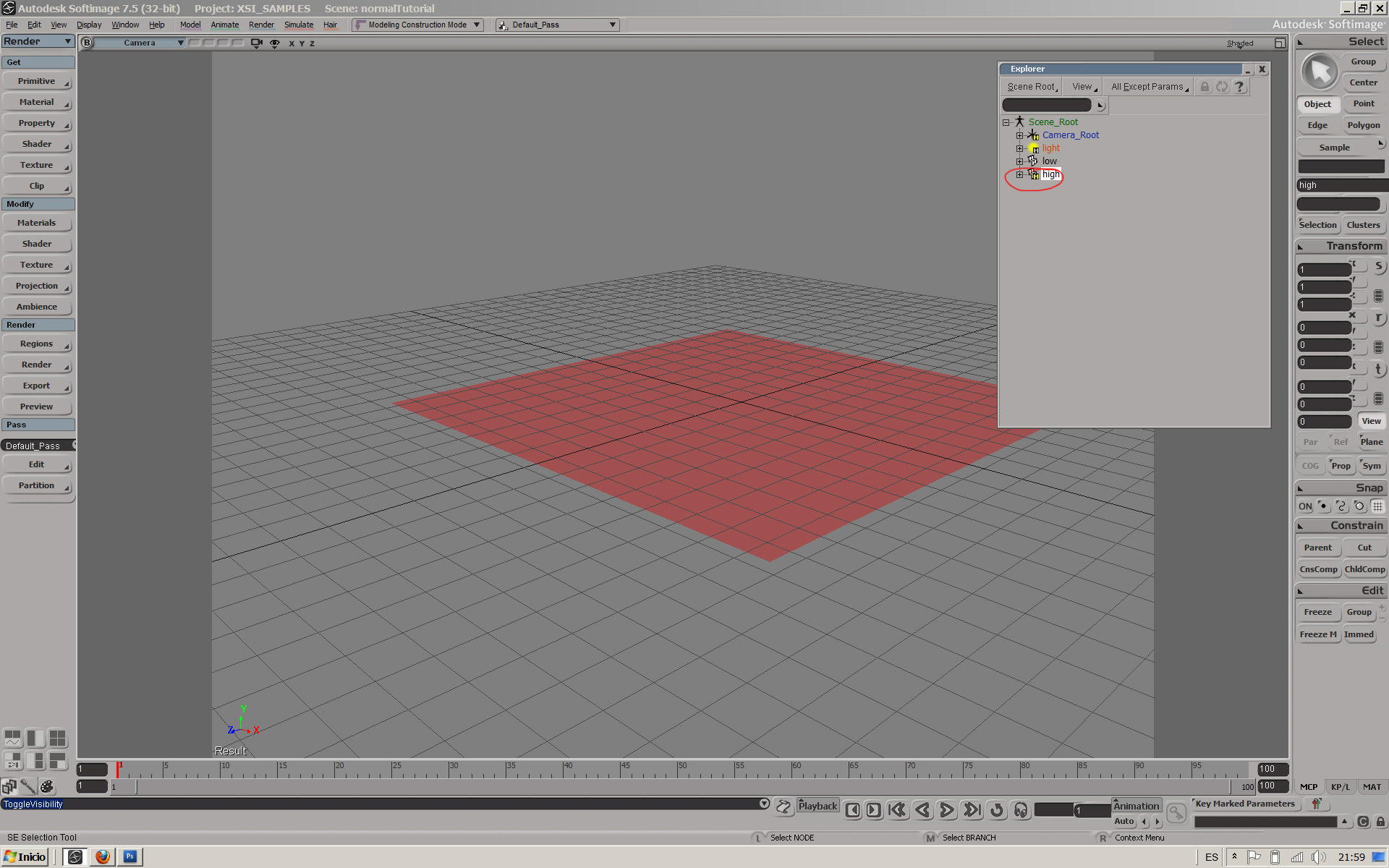Image resolution: width=1389 pixels, height=868 pixels.
Task: Click the Ambience button
Action: (37, 307)
